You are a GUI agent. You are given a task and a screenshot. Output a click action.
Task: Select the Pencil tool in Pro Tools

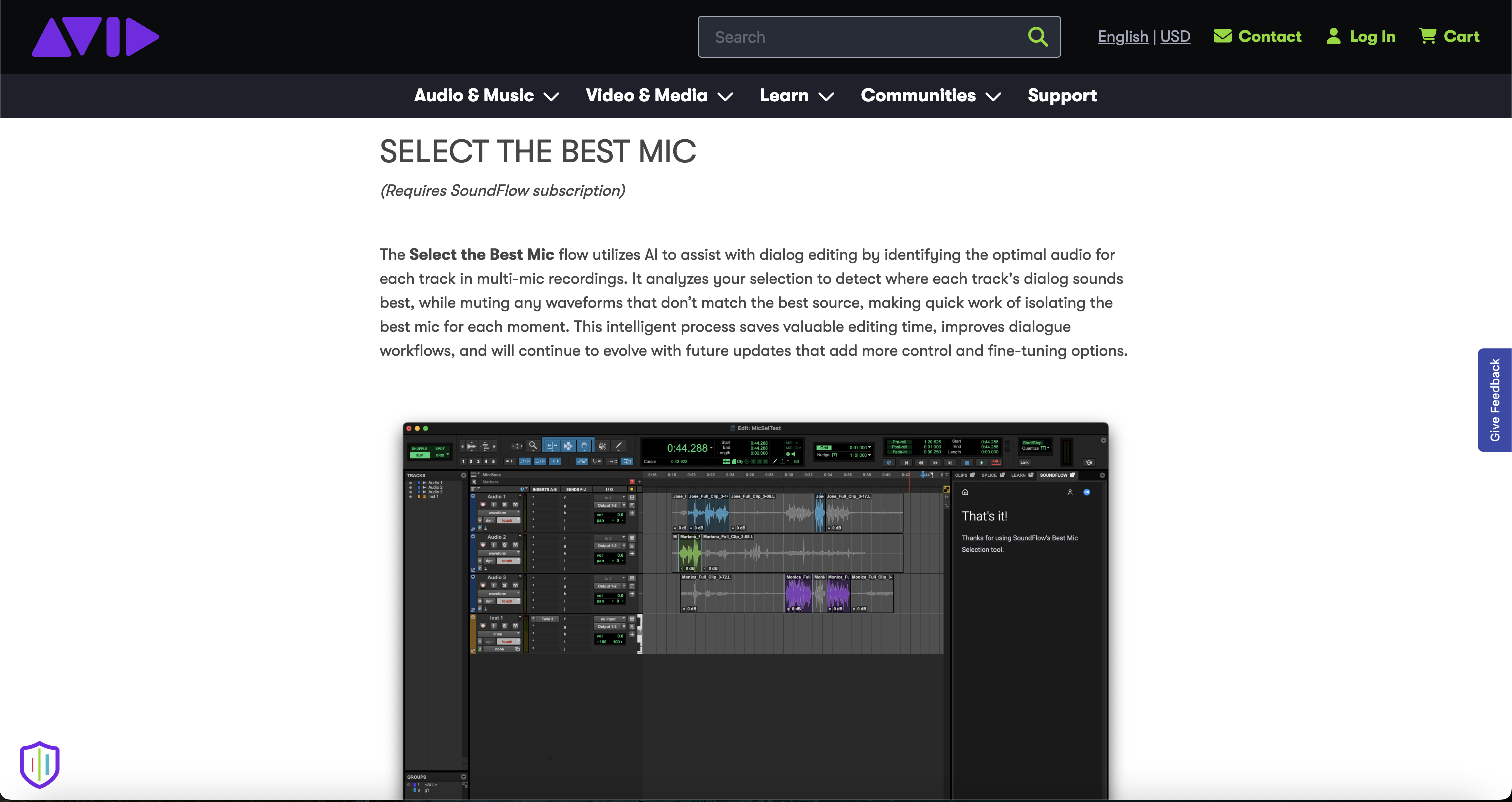pyautogui.click(x=618, y=446)
